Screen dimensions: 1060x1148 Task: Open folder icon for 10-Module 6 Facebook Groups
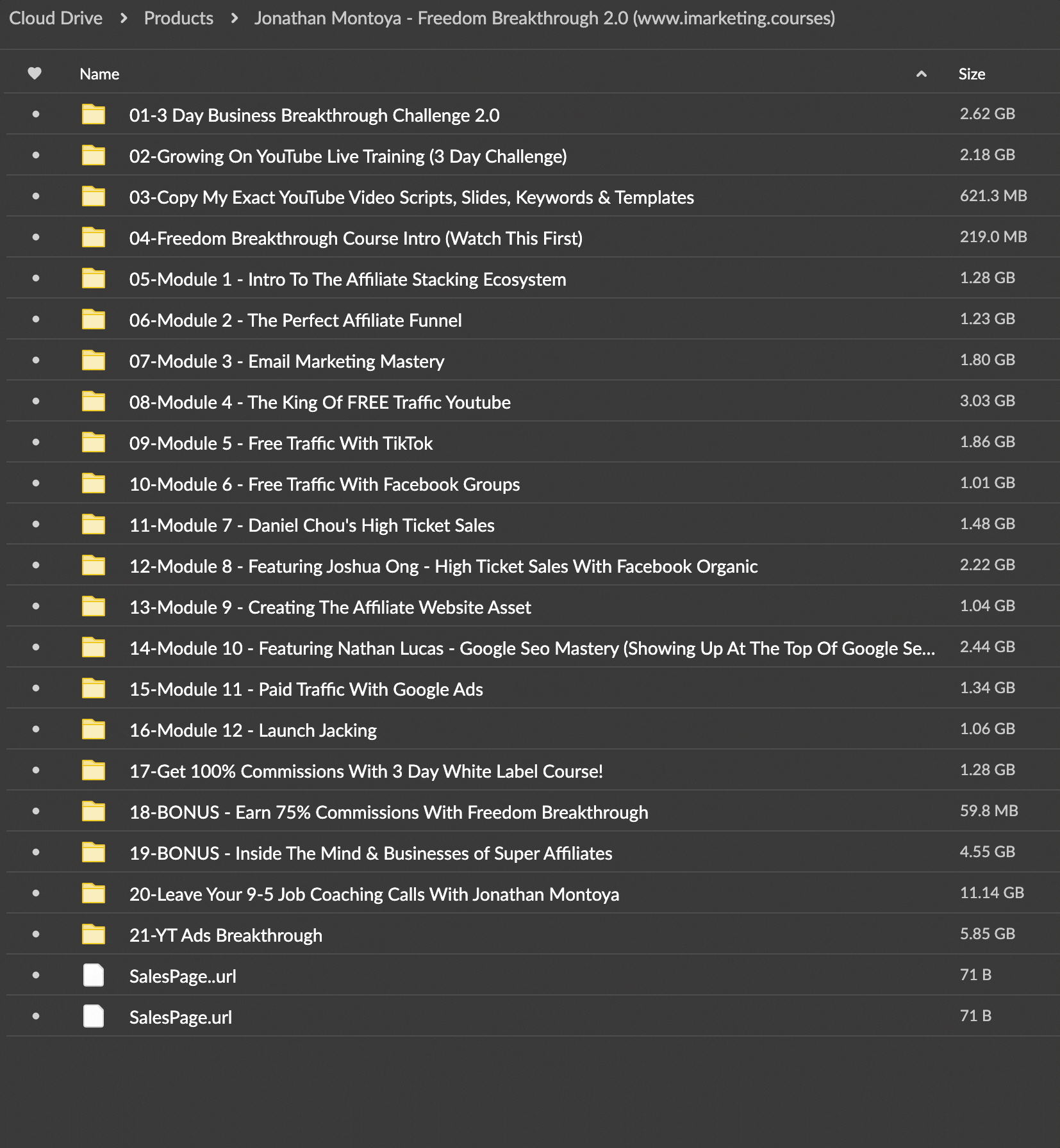[94, 484]
